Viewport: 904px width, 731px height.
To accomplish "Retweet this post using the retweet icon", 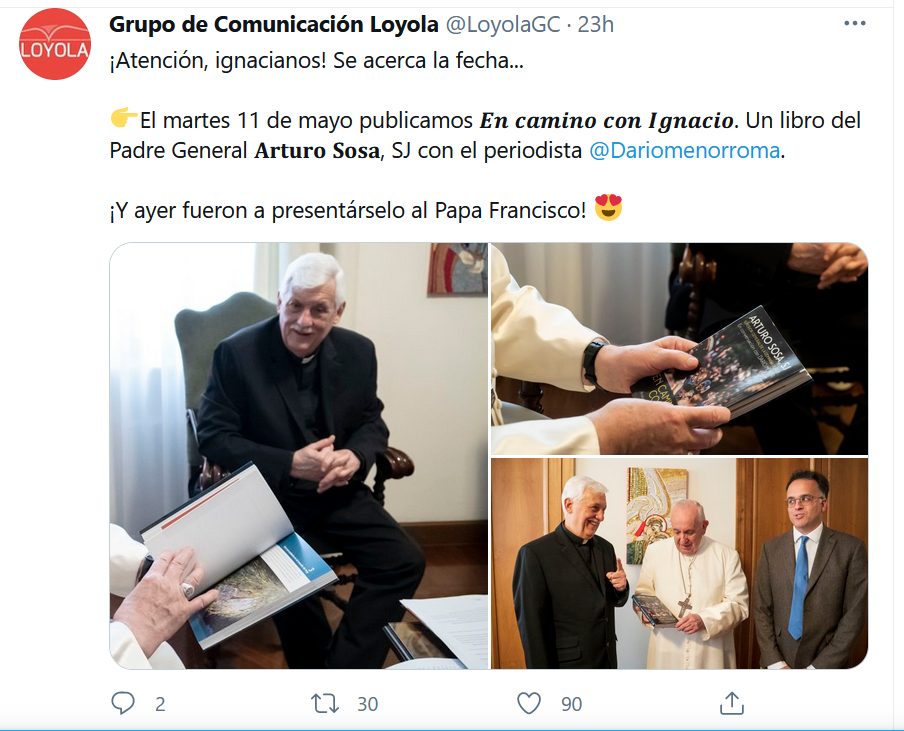I will click(x=325, y=703).
